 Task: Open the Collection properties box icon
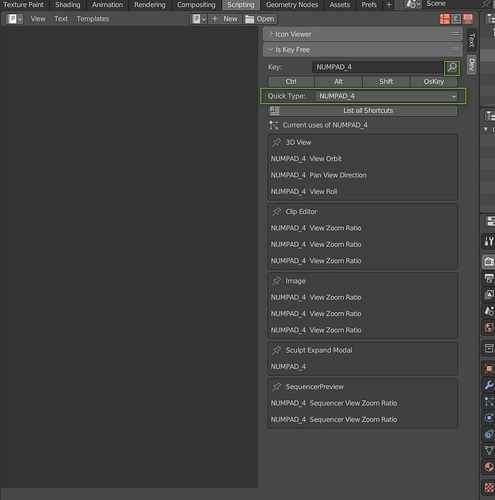(x=489, y=348)
